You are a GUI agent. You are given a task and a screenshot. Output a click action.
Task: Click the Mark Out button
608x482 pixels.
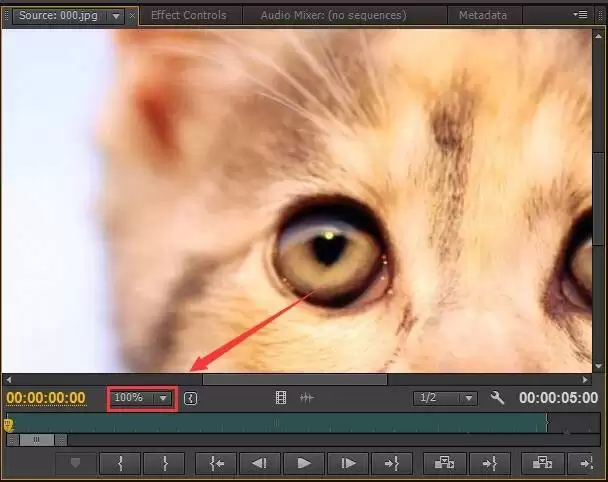pyautogui.click(x=165, y=463)
